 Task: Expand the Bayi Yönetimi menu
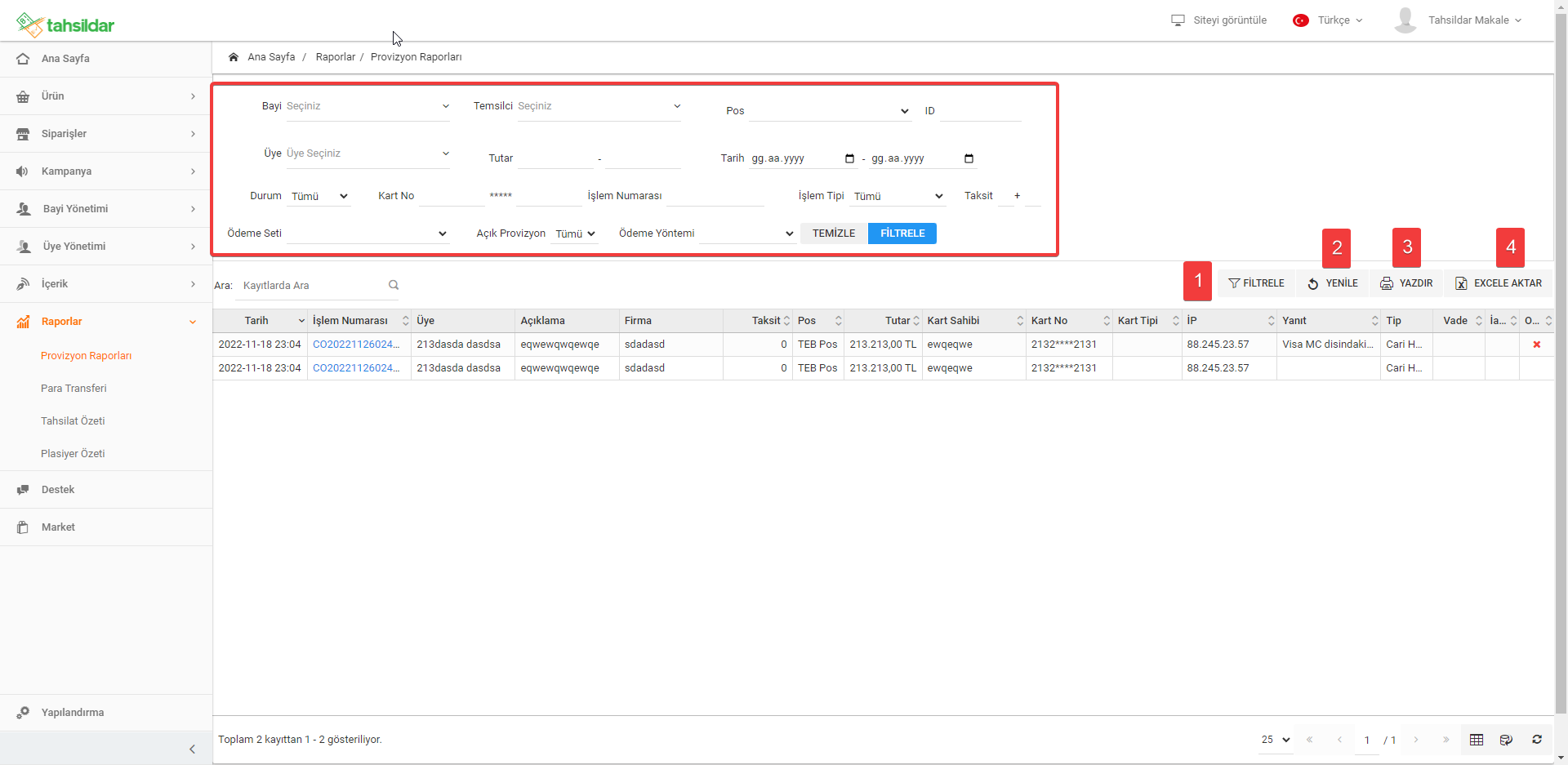point(106,209)
